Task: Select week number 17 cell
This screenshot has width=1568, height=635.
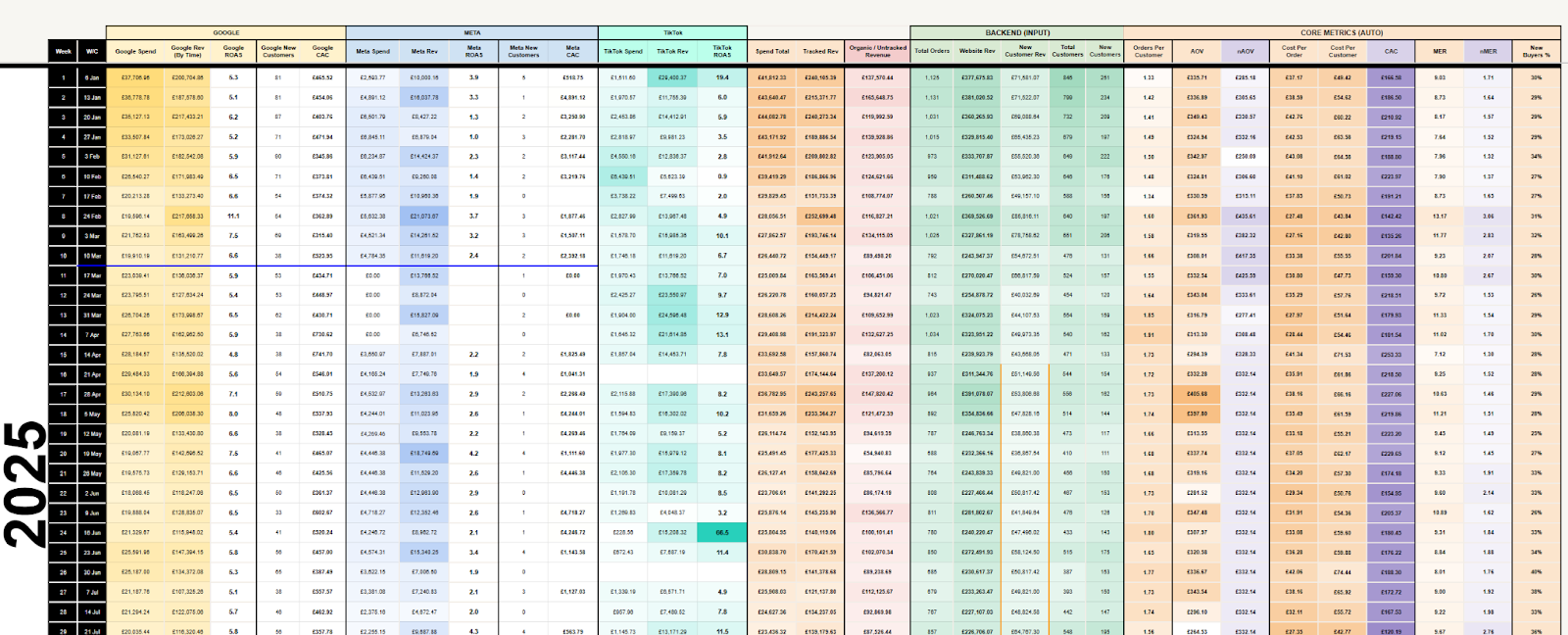Action: point(63,394)
